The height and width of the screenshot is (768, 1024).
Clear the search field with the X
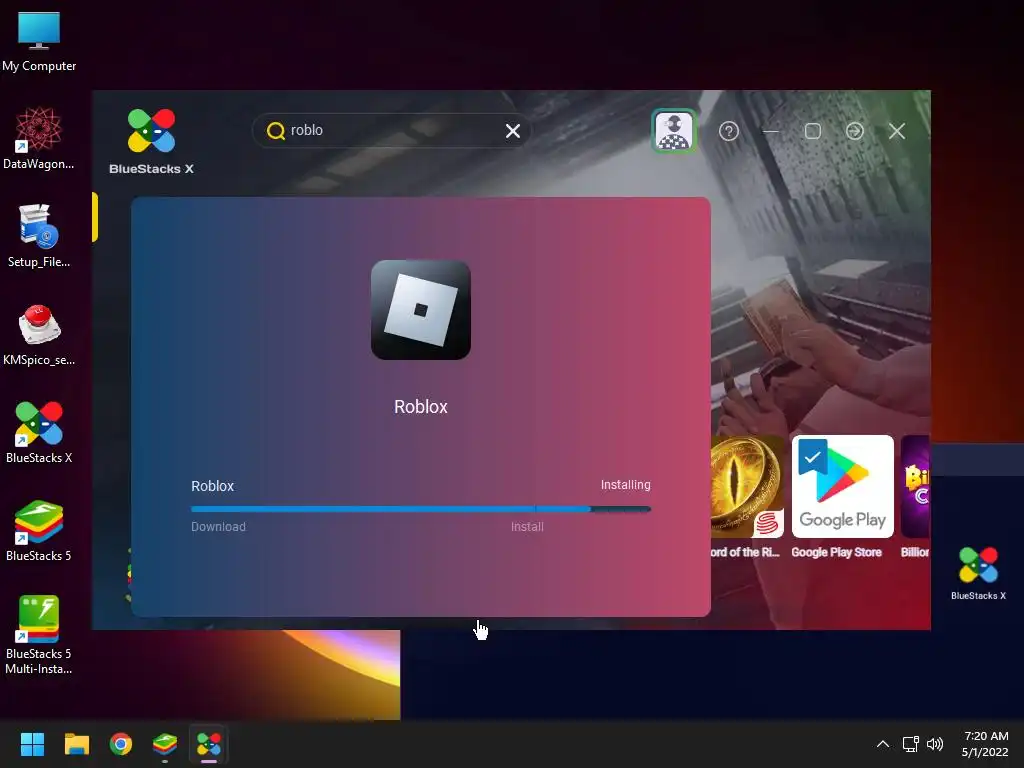(513, 131)
